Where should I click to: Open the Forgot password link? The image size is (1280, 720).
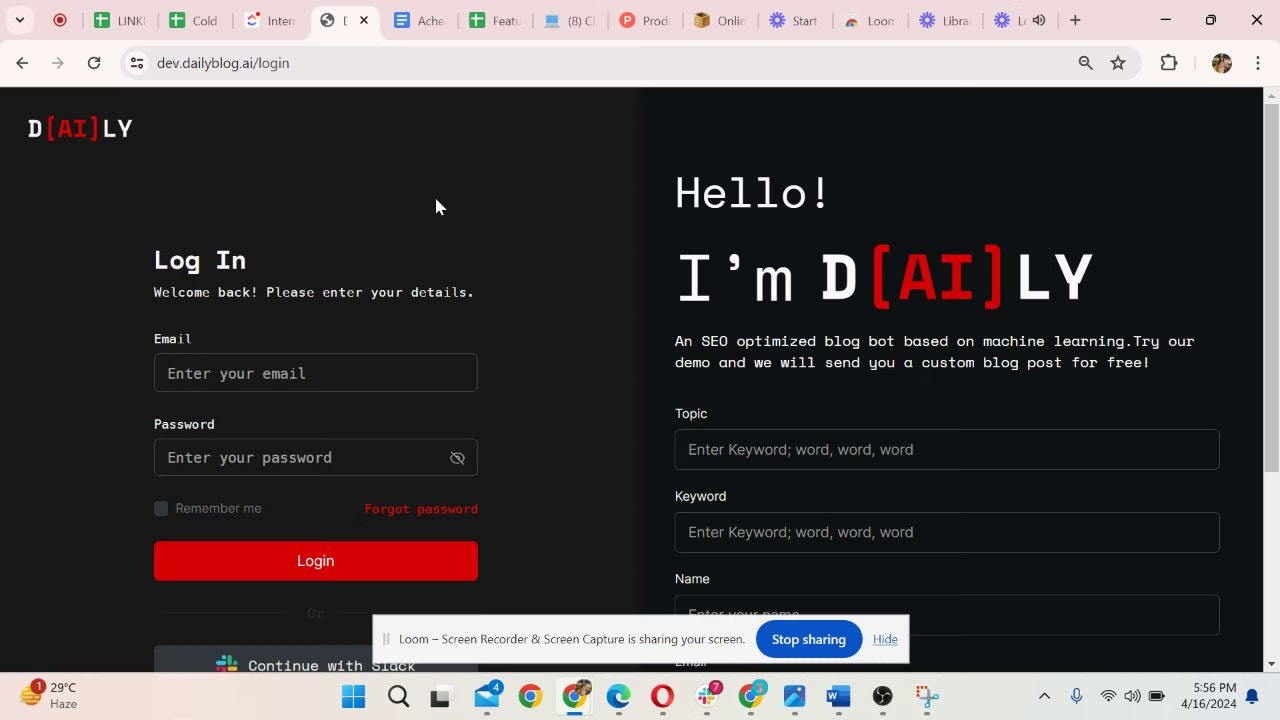(421, 508)
